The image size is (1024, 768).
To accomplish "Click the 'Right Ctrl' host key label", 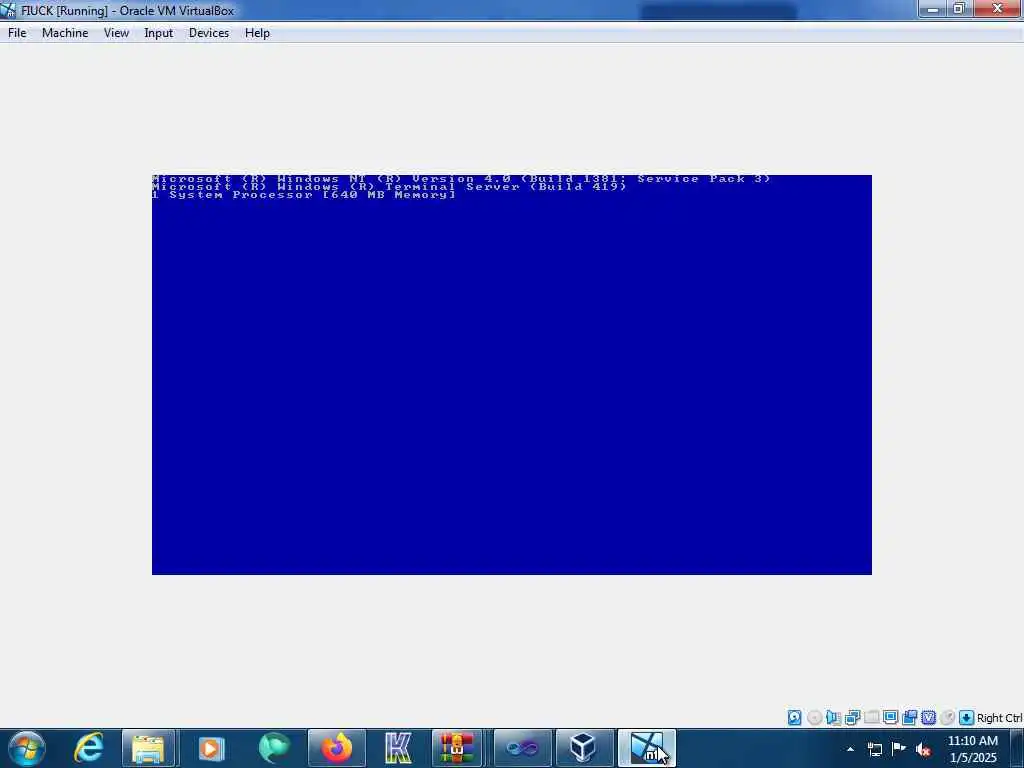I will tap(1000, 718).
